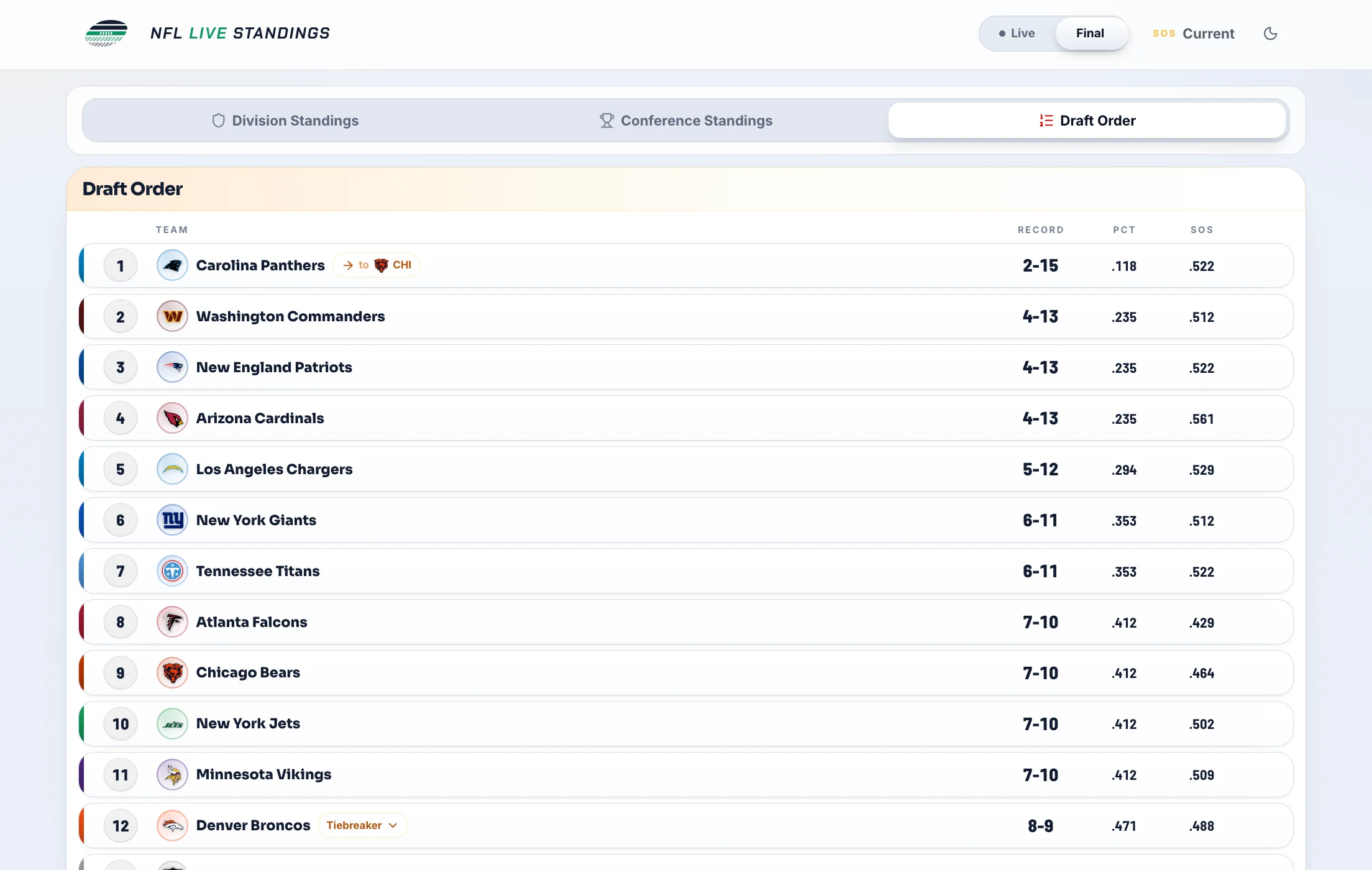Click the Washington Commanders team logo
The height and width of the screenshot is (870, 1372).
coord(172,316)
